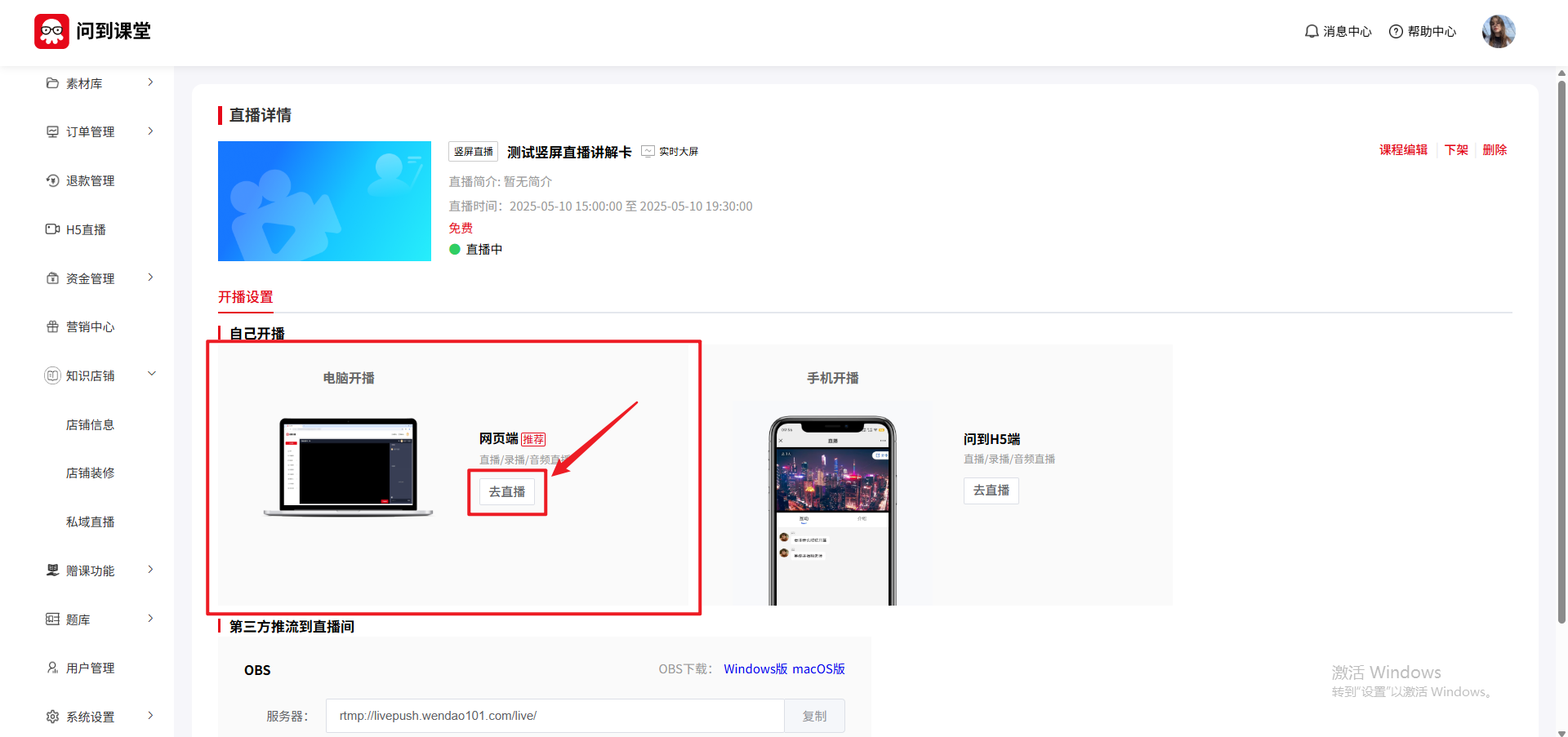
Task: Click 课程编辑 link
Action: 1403,150
